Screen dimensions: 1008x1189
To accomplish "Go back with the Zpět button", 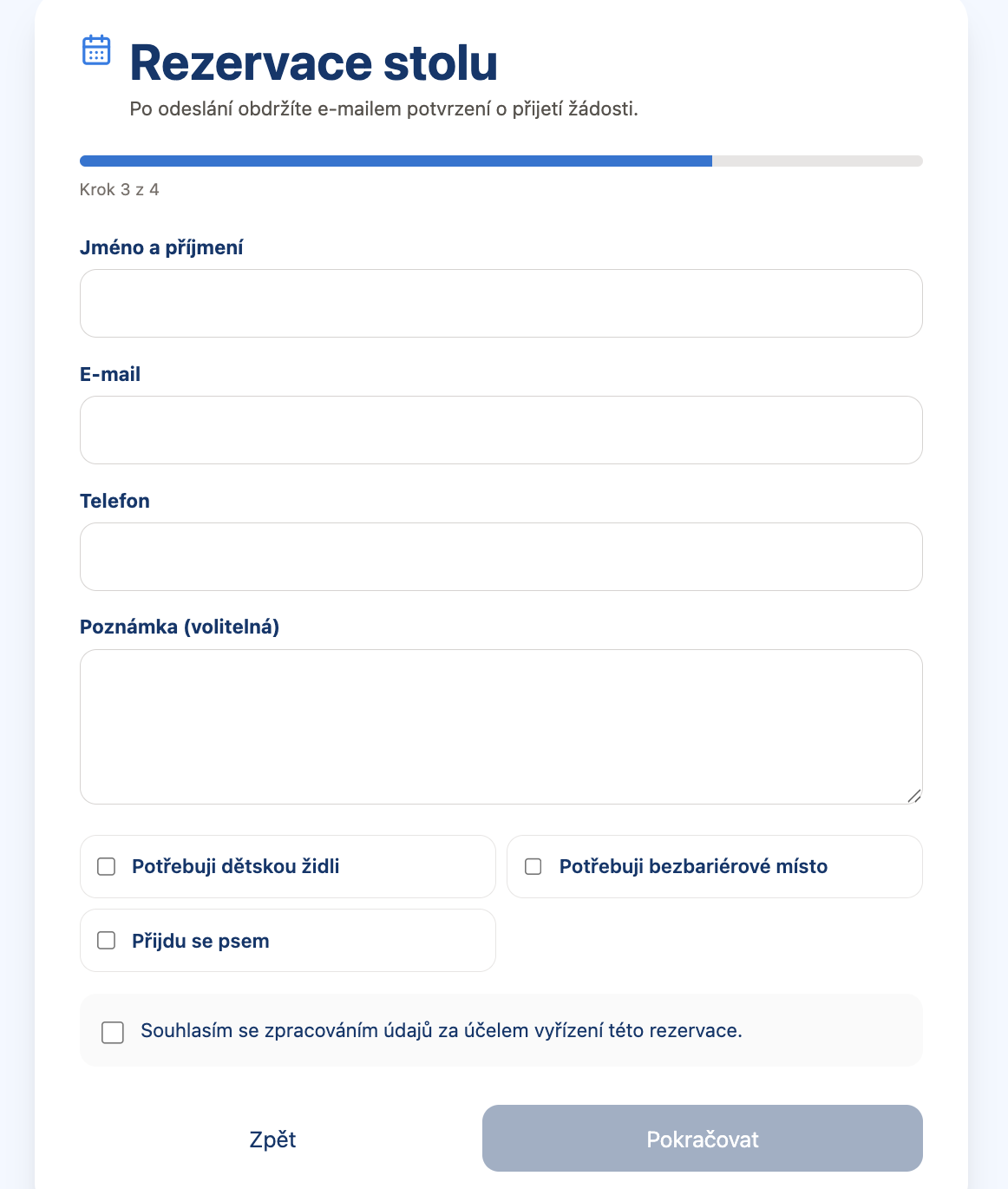I will click(272, 1139).
